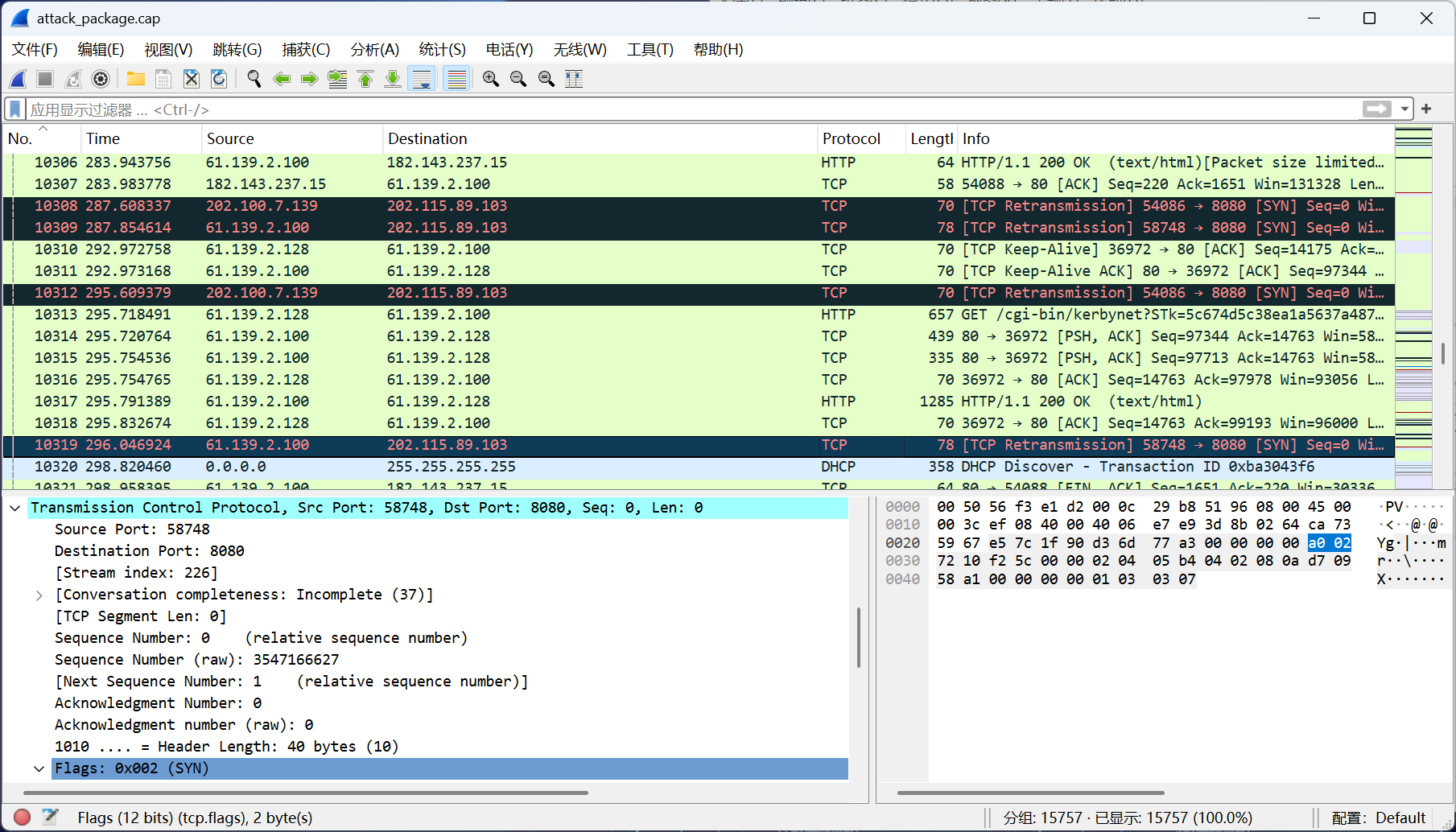
Task: Go to specified packet icon
Action: (337, 79)
